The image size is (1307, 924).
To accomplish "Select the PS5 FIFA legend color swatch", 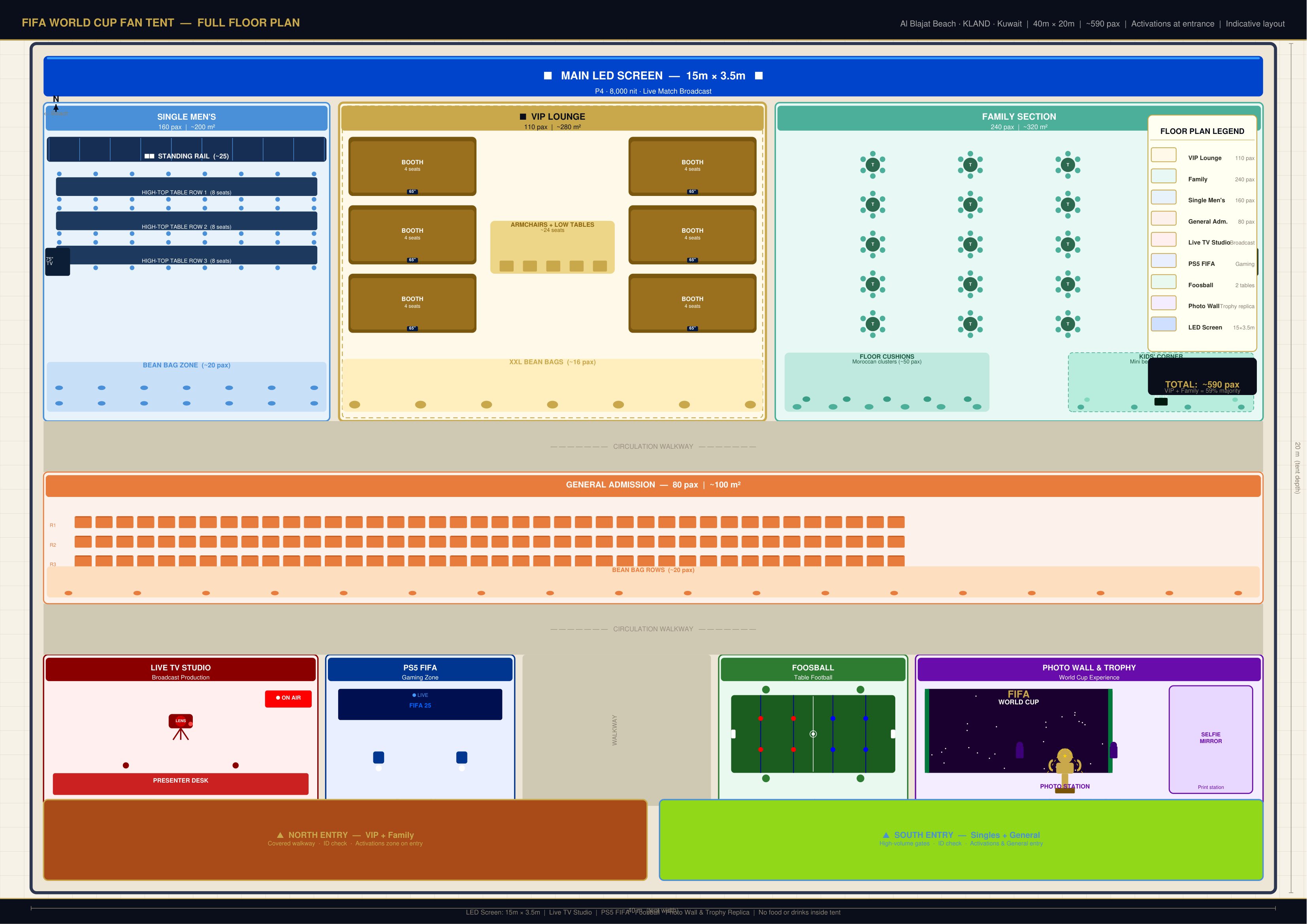I will 1164,260.
